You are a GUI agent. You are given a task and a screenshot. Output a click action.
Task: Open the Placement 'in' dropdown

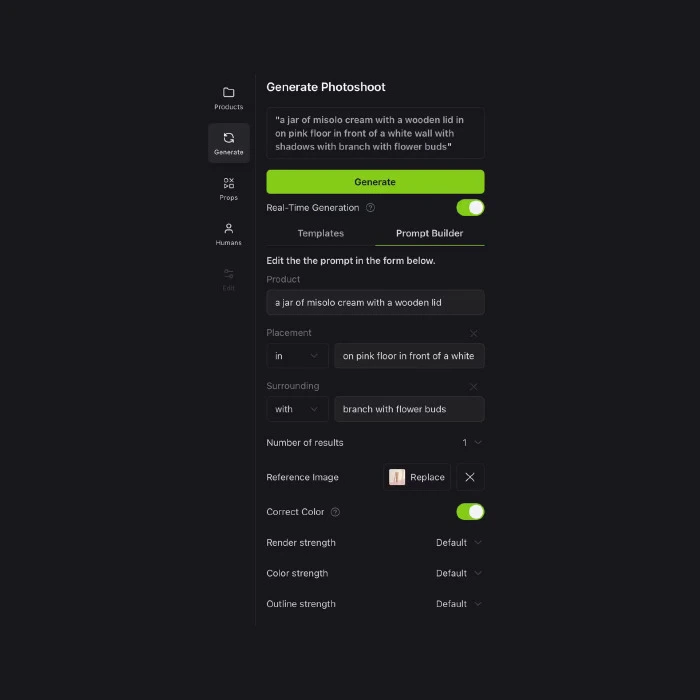pos(297,356)
